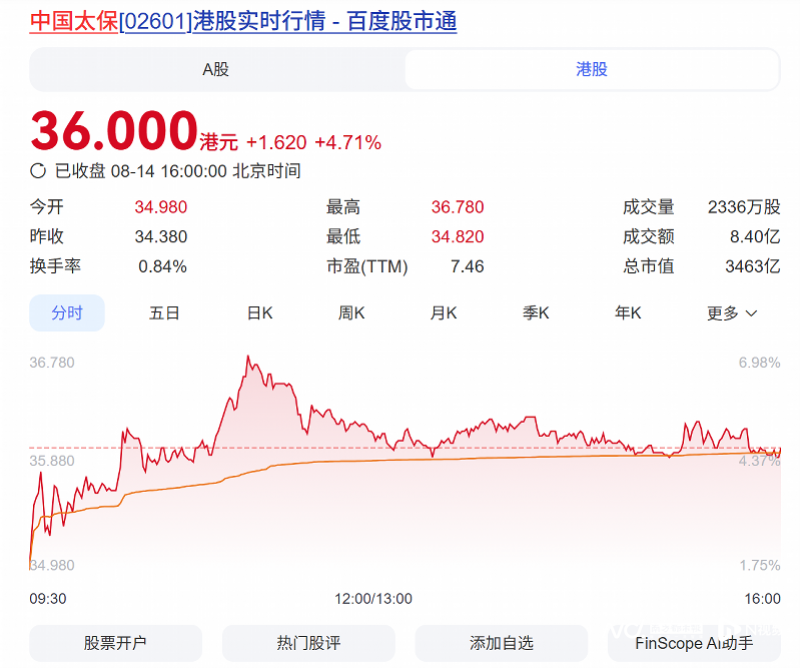Expand the 更多 dropdown
The height and width of the screenshot is (668, 800).
pos(732,313)
